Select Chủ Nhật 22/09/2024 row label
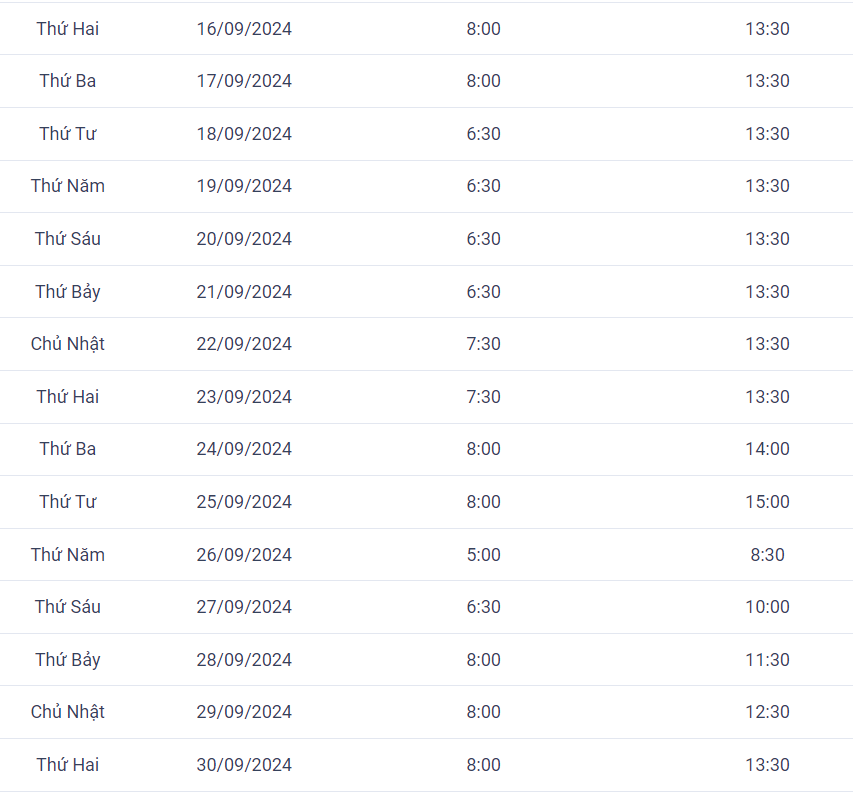This screenshot has height=795, width=853. [x=67, y=344]
